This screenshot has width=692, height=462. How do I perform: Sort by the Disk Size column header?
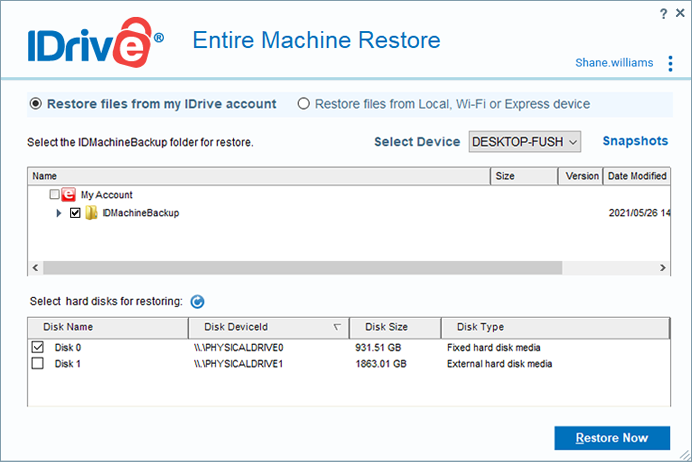coord(395,327)
